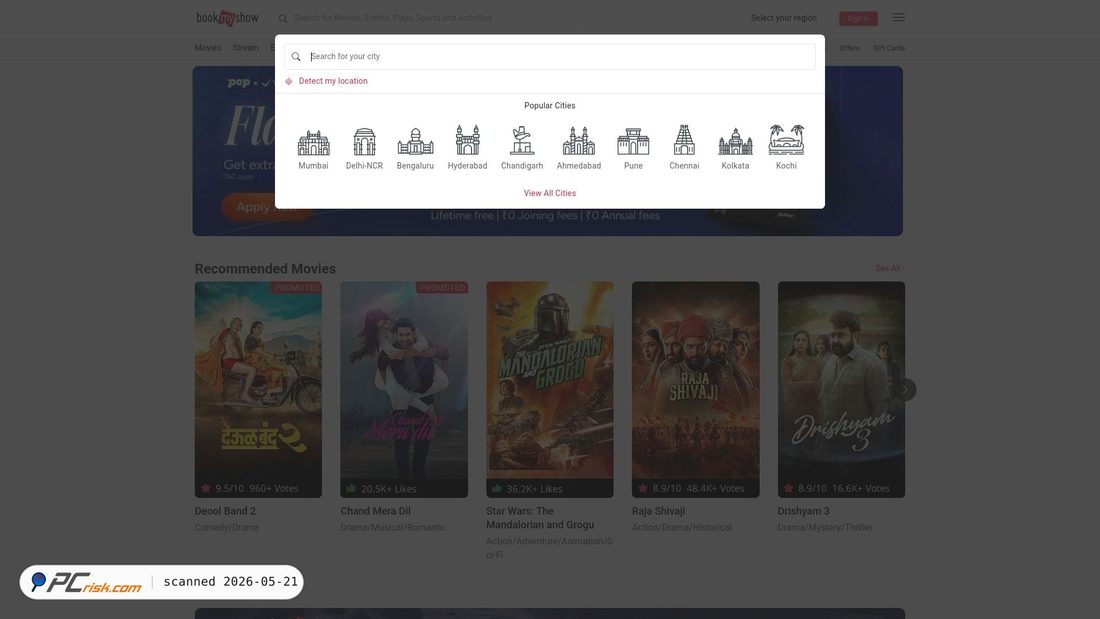Select the Hyderabad city icon

click(467, 140)
